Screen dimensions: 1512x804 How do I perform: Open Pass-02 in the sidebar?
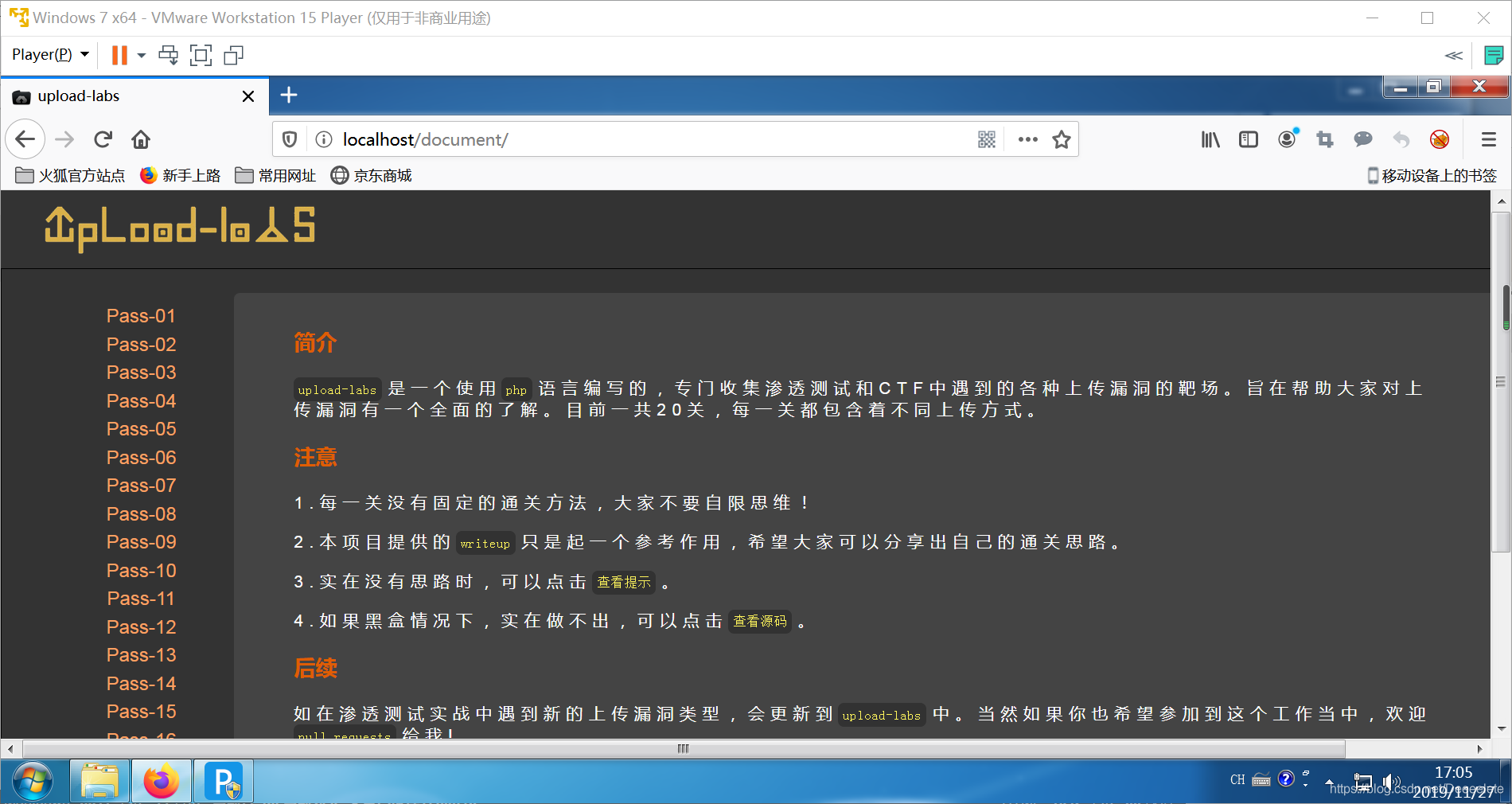(141, 345)
